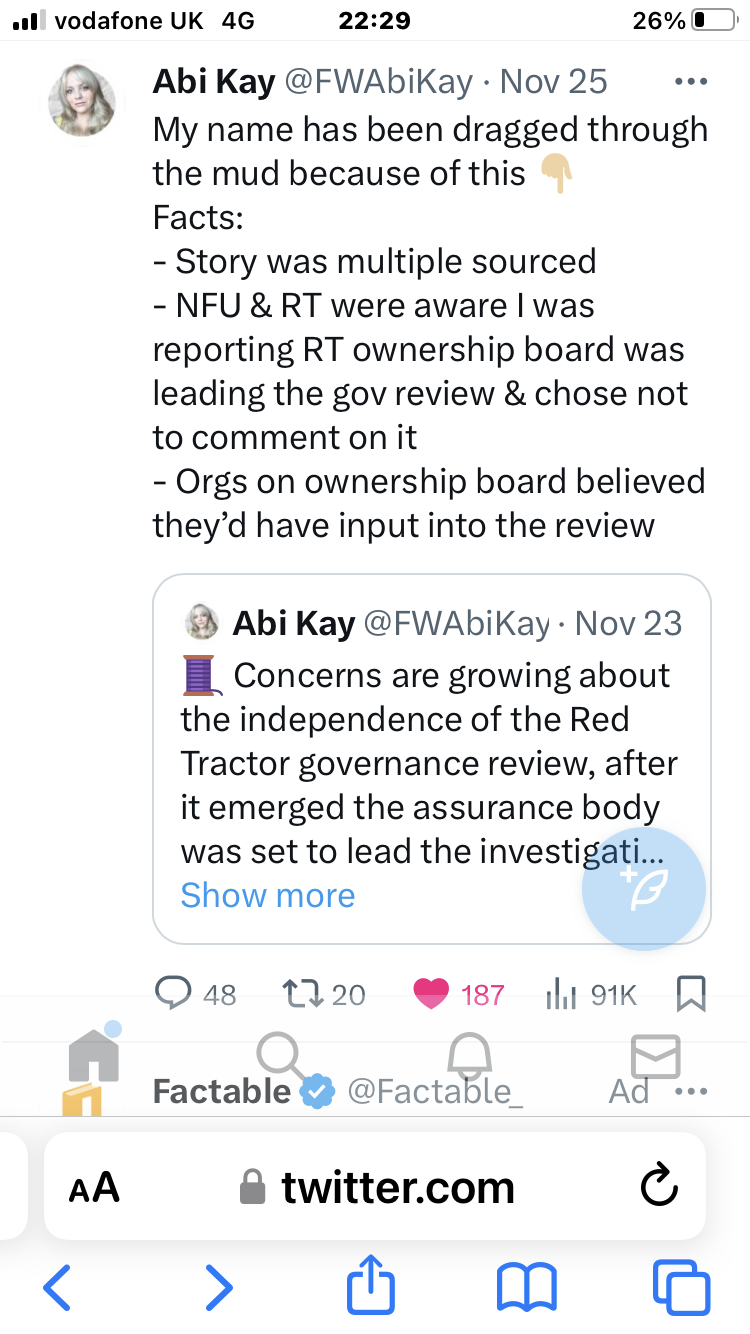Compose a new tweet with the floating feather button
The image size is (750, 1334).
pos(644,889)
